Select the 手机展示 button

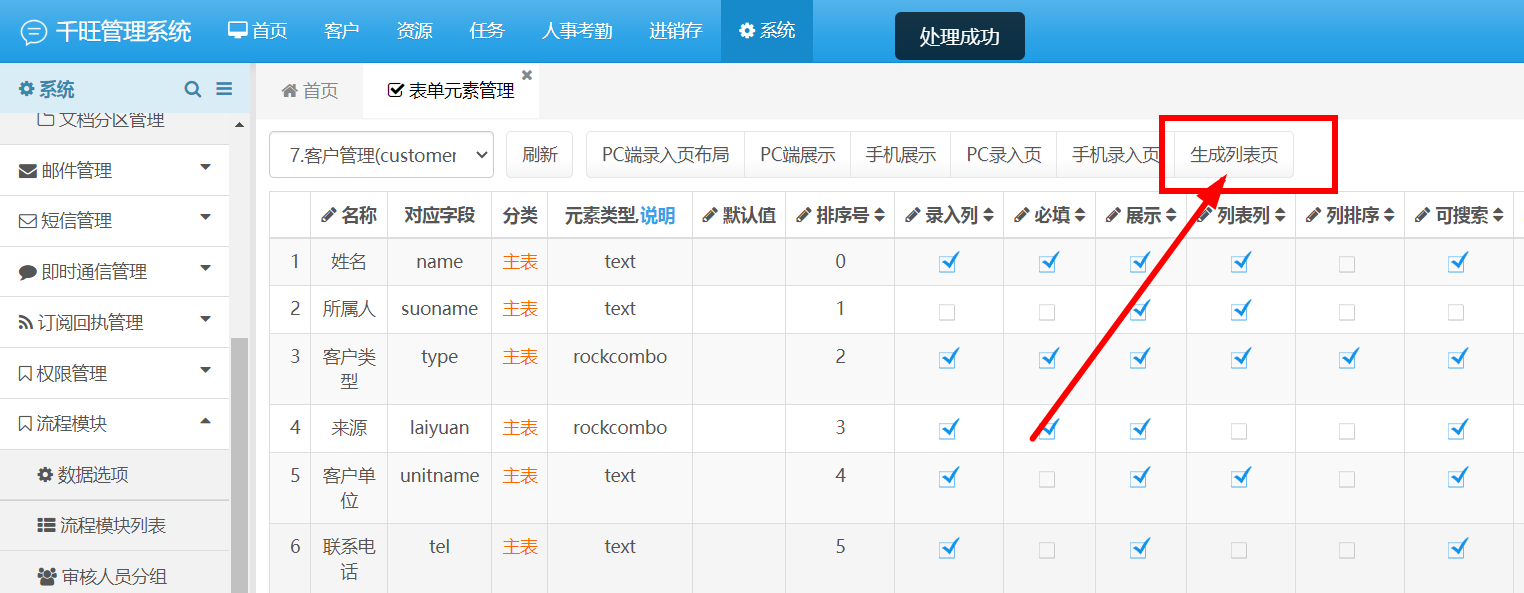900,155
